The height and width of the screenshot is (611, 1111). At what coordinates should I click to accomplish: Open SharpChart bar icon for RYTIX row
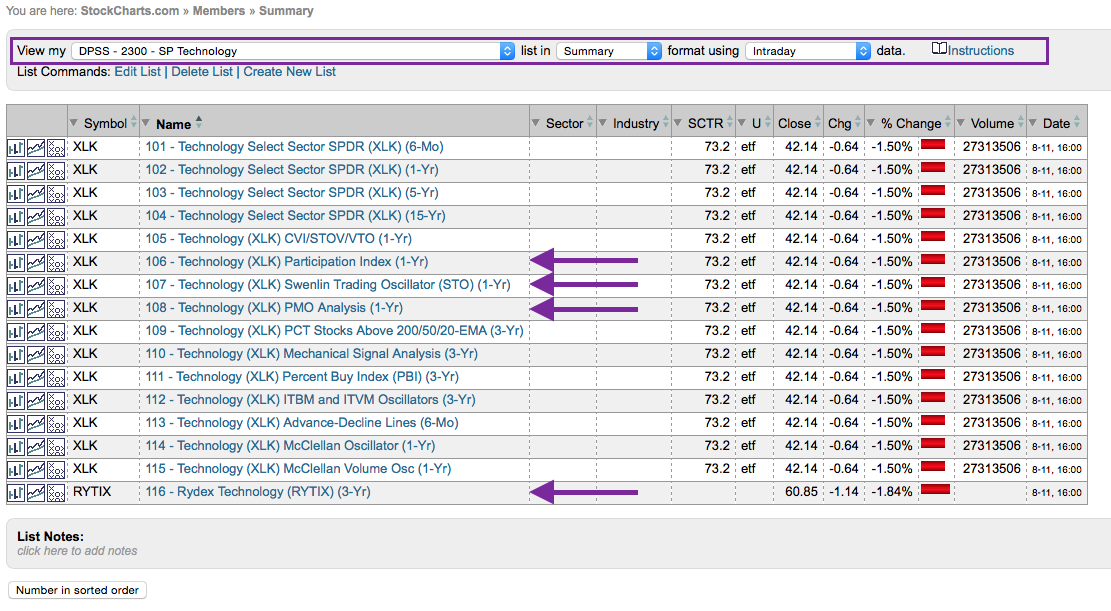tap(16, 492)
